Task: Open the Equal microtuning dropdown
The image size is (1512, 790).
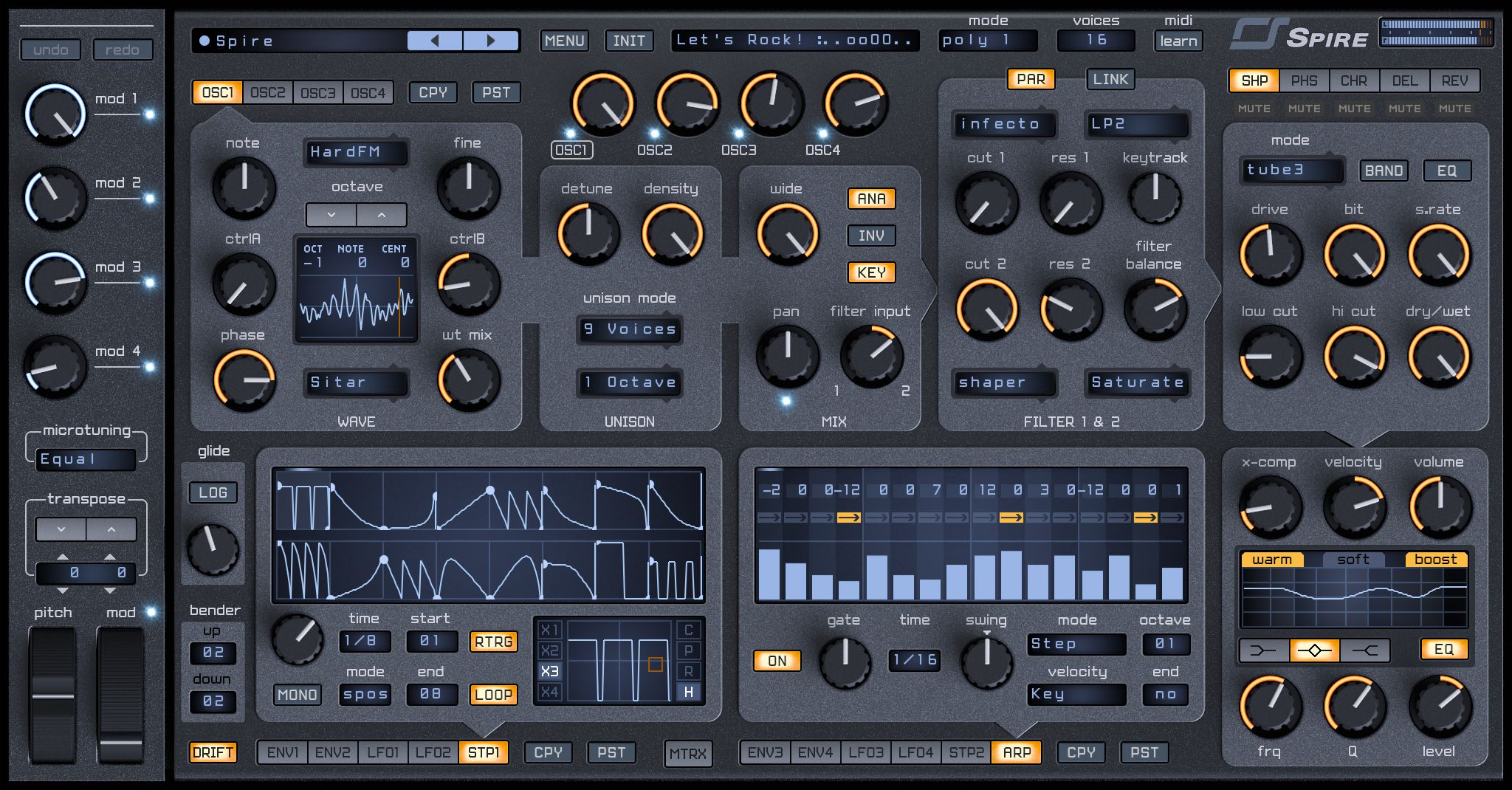Action: coord(86,459)
